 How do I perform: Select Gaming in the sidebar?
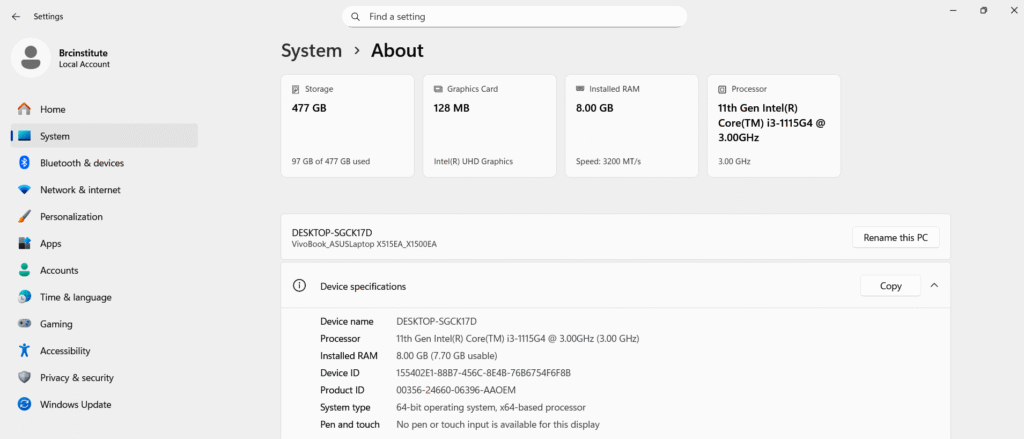[x=104, y=323]
